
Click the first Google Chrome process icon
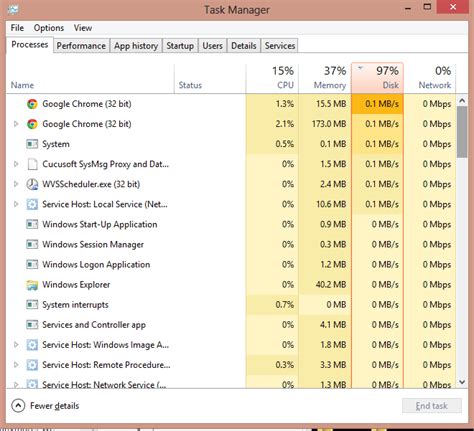point(32,104)
